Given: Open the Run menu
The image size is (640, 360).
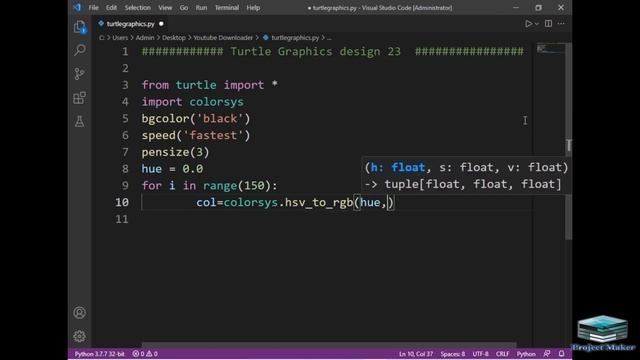Looking at the screenshot, I should pyautogui.click(x=201, y=8).
